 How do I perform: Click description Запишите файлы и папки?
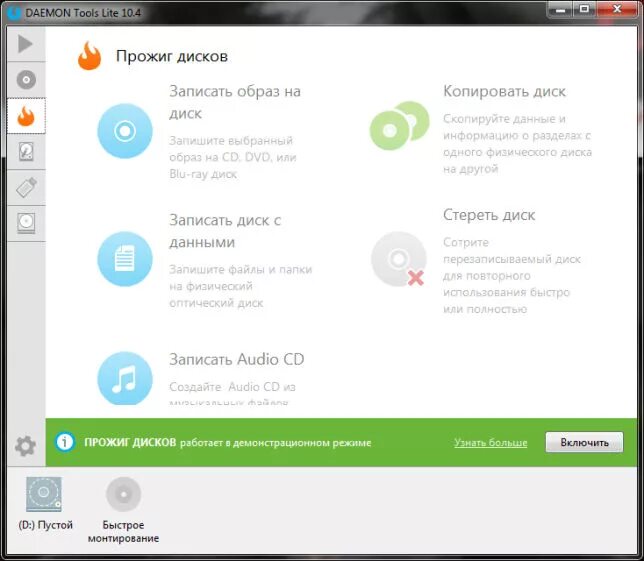pos(241,286)
